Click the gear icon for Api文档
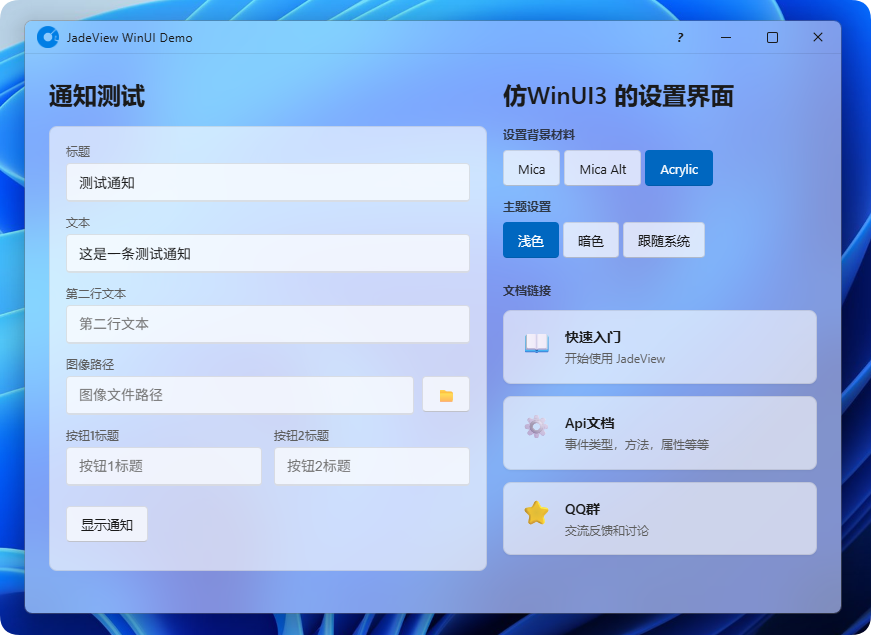This screenshot has height=635, width=871. [536, 427]
